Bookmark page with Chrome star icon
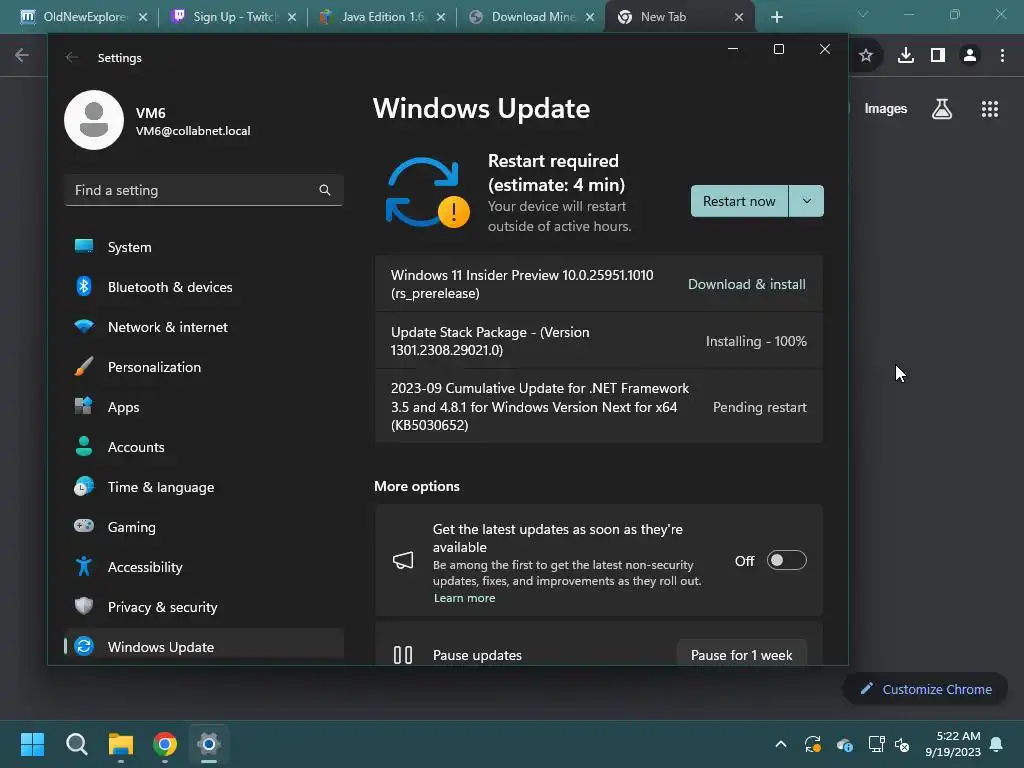 coord(866,56)
